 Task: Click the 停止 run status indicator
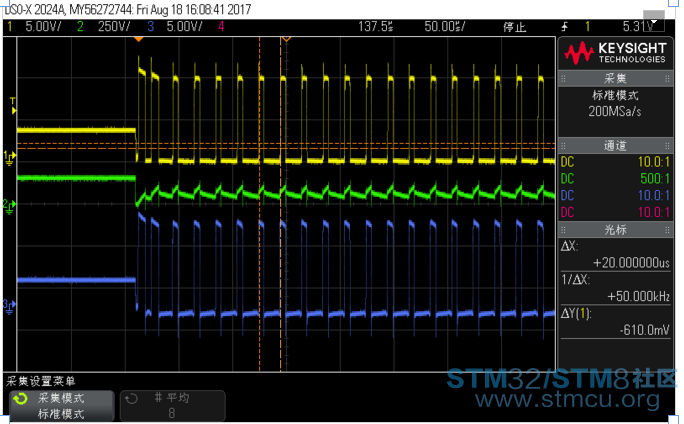514,27
